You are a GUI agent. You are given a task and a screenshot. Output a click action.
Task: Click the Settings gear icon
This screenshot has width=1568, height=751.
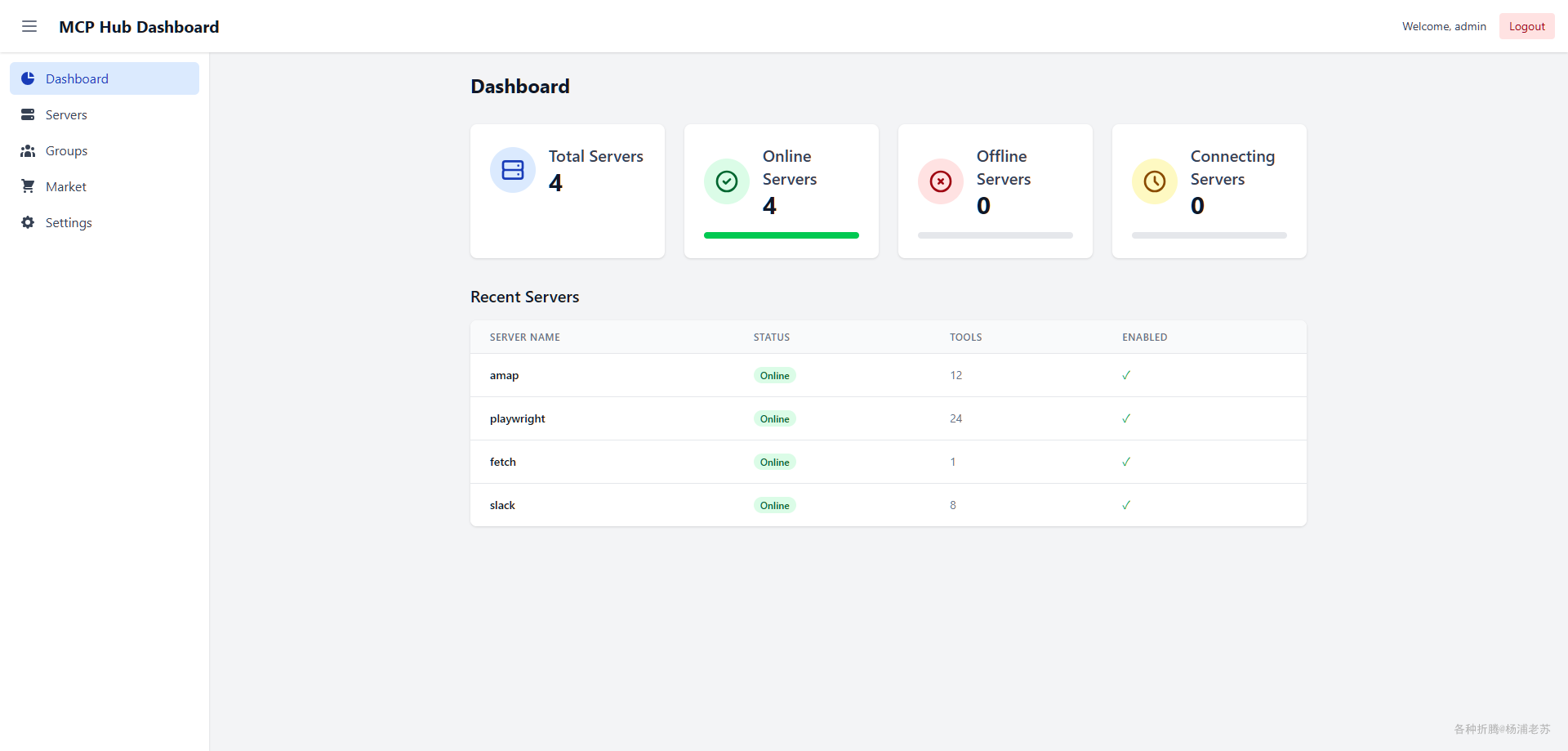[x=28, y=222]
